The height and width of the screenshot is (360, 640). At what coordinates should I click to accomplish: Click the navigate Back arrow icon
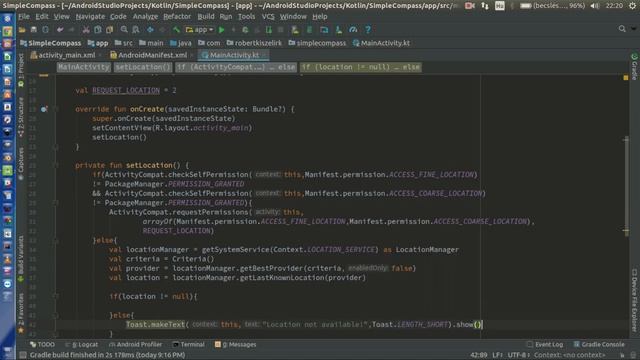pos(150,30)
